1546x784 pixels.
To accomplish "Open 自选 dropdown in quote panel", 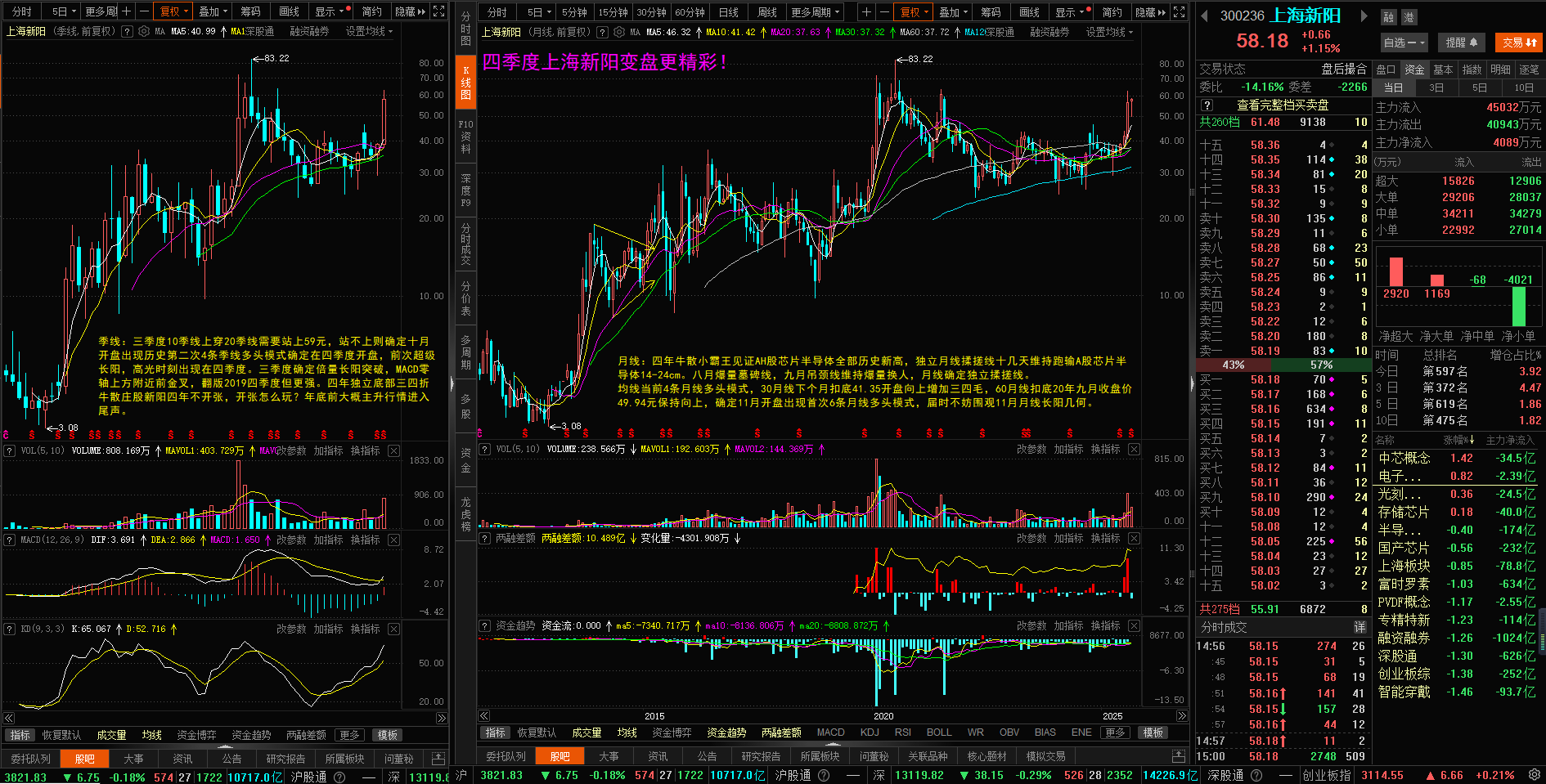I will [1404, 43].
